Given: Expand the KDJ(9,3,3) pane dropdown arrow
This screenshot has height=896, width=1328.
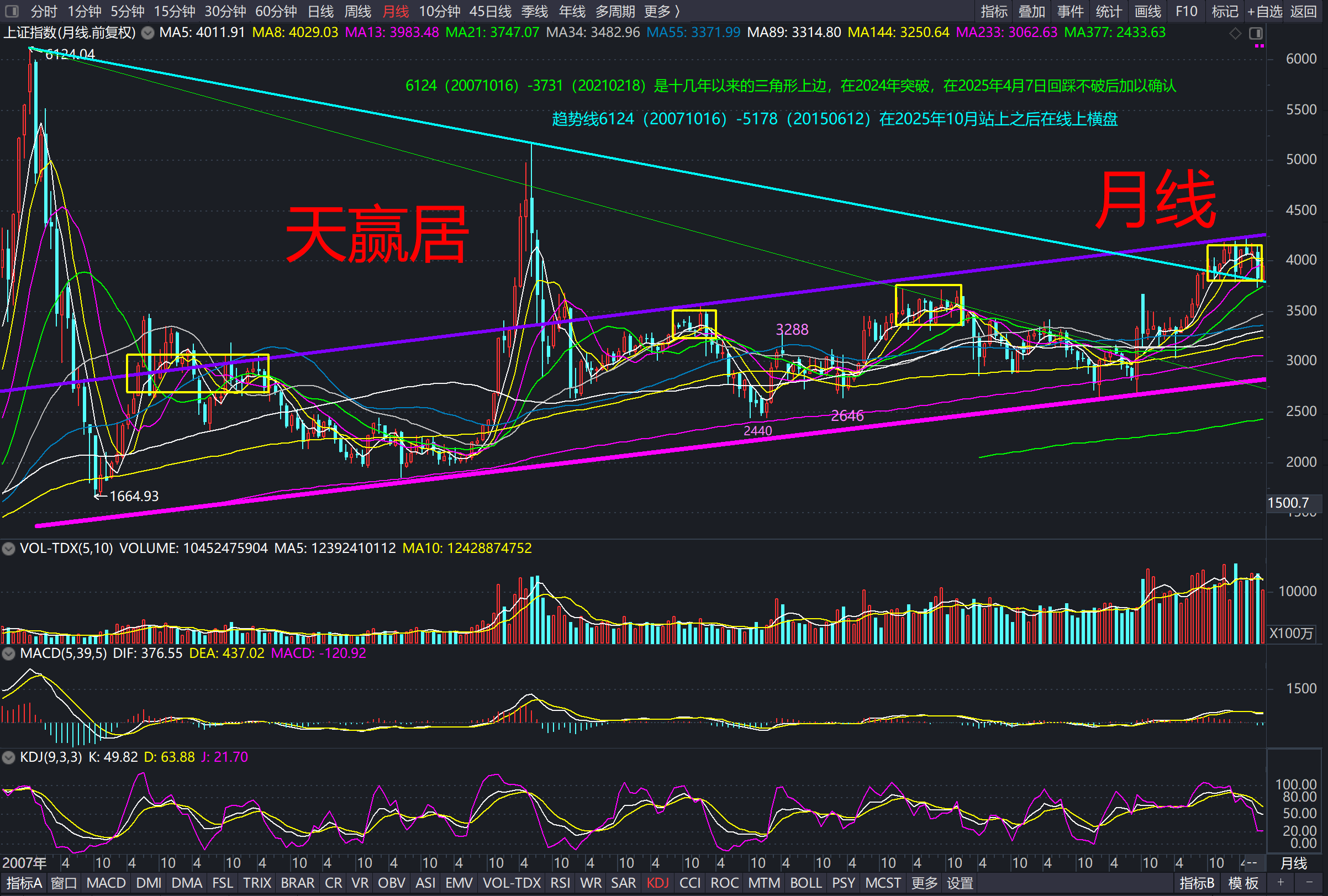Looking at the screenshot, I should coord(9,758).
